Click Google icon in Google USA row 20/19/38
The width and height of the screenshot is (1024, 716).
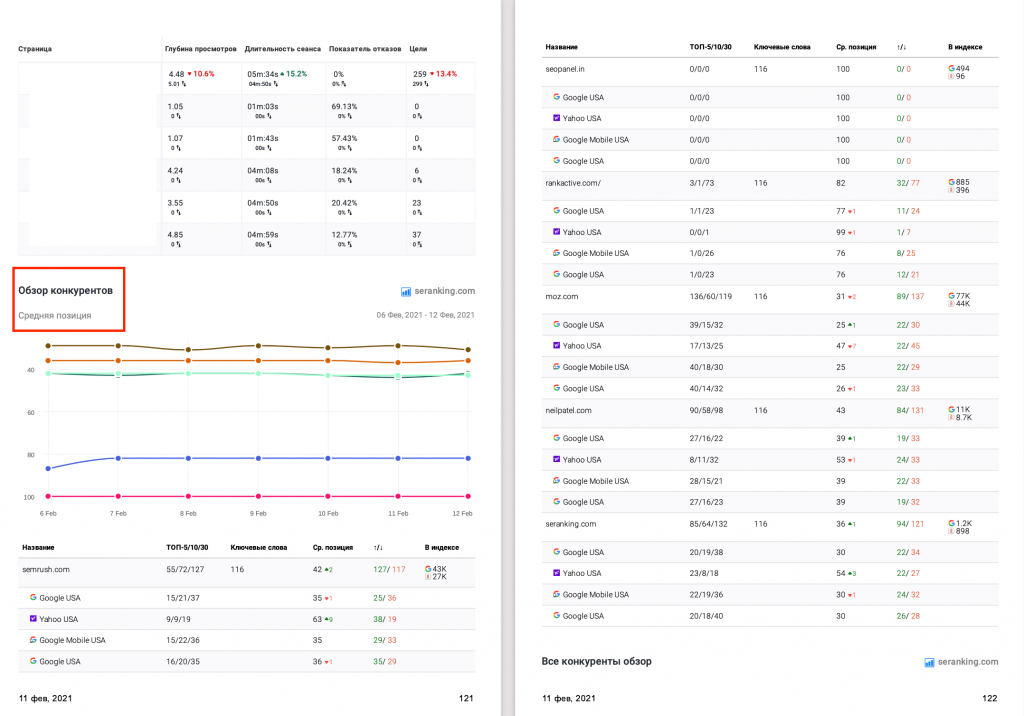pyautogui.click(x=556, y=551)
